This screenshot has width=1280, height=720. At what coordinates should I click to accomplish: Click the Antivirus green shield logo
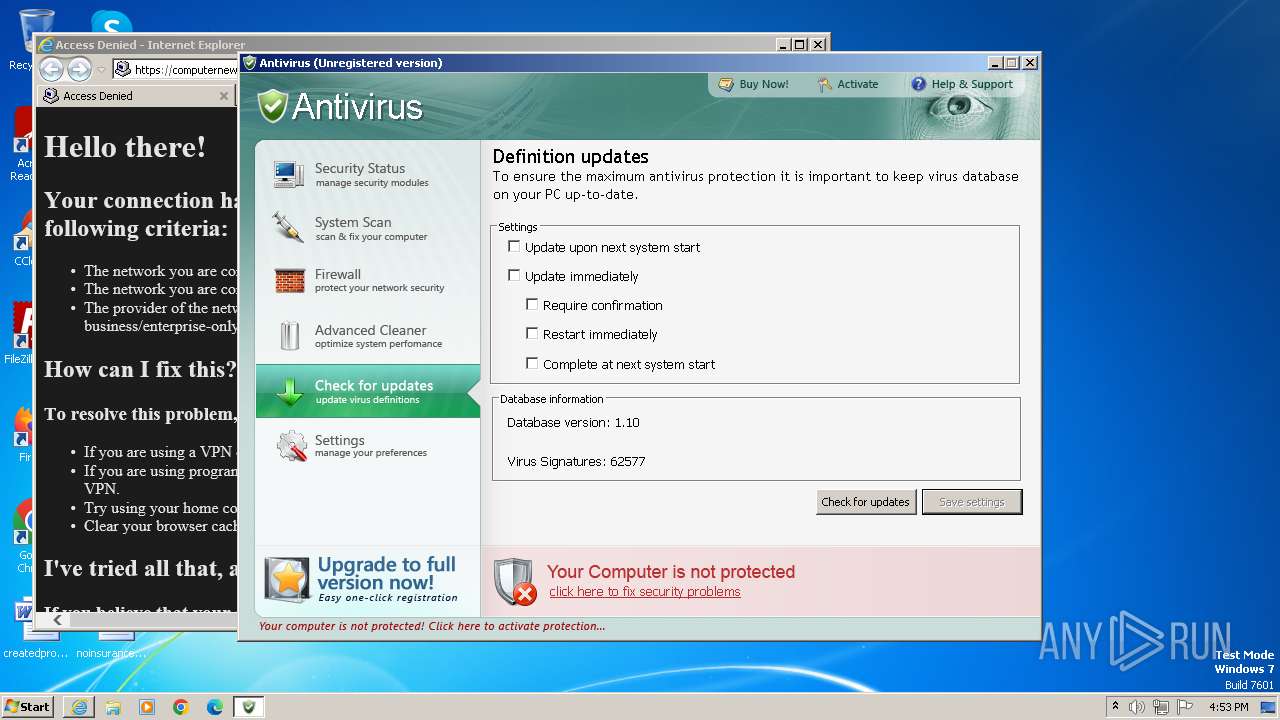tap(272, 106)
